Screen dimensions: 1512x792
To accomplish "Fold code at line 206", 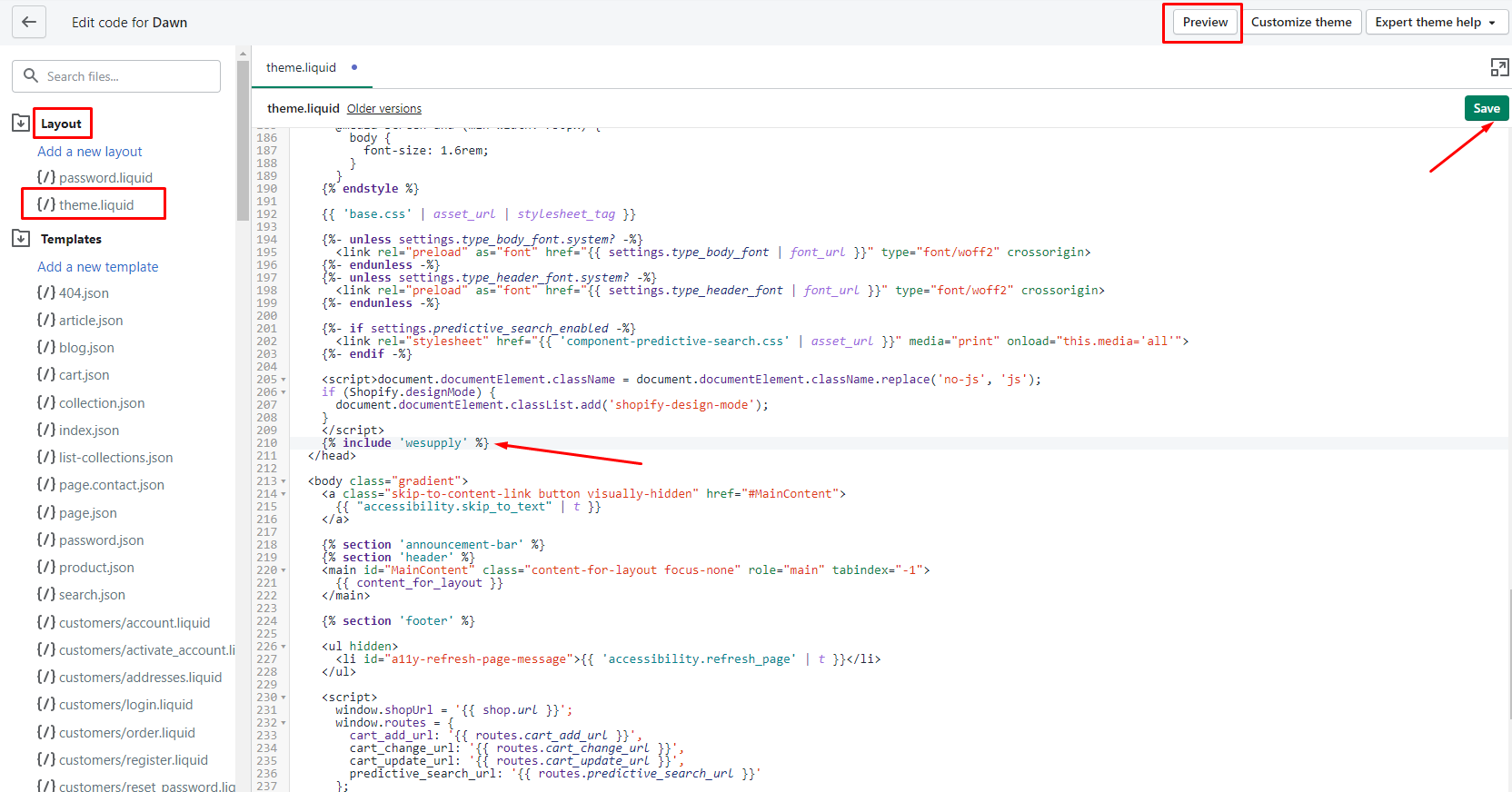I will coord(283,392).
